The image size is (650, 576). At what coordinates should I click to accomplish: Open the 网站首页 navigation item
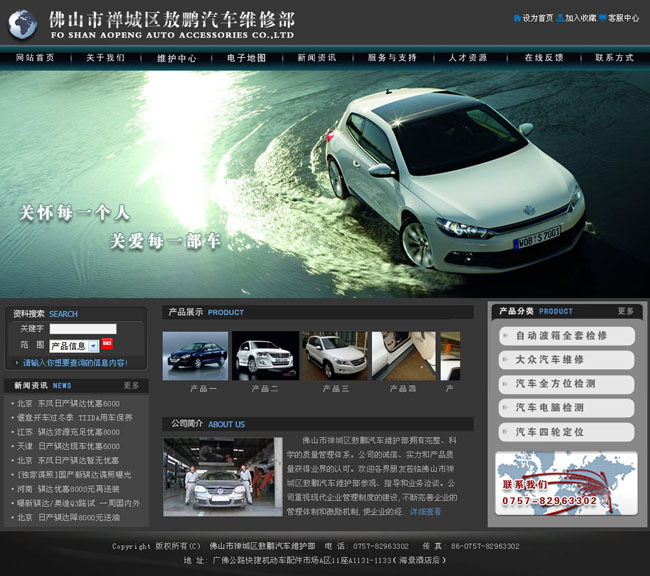pos(35,58)
